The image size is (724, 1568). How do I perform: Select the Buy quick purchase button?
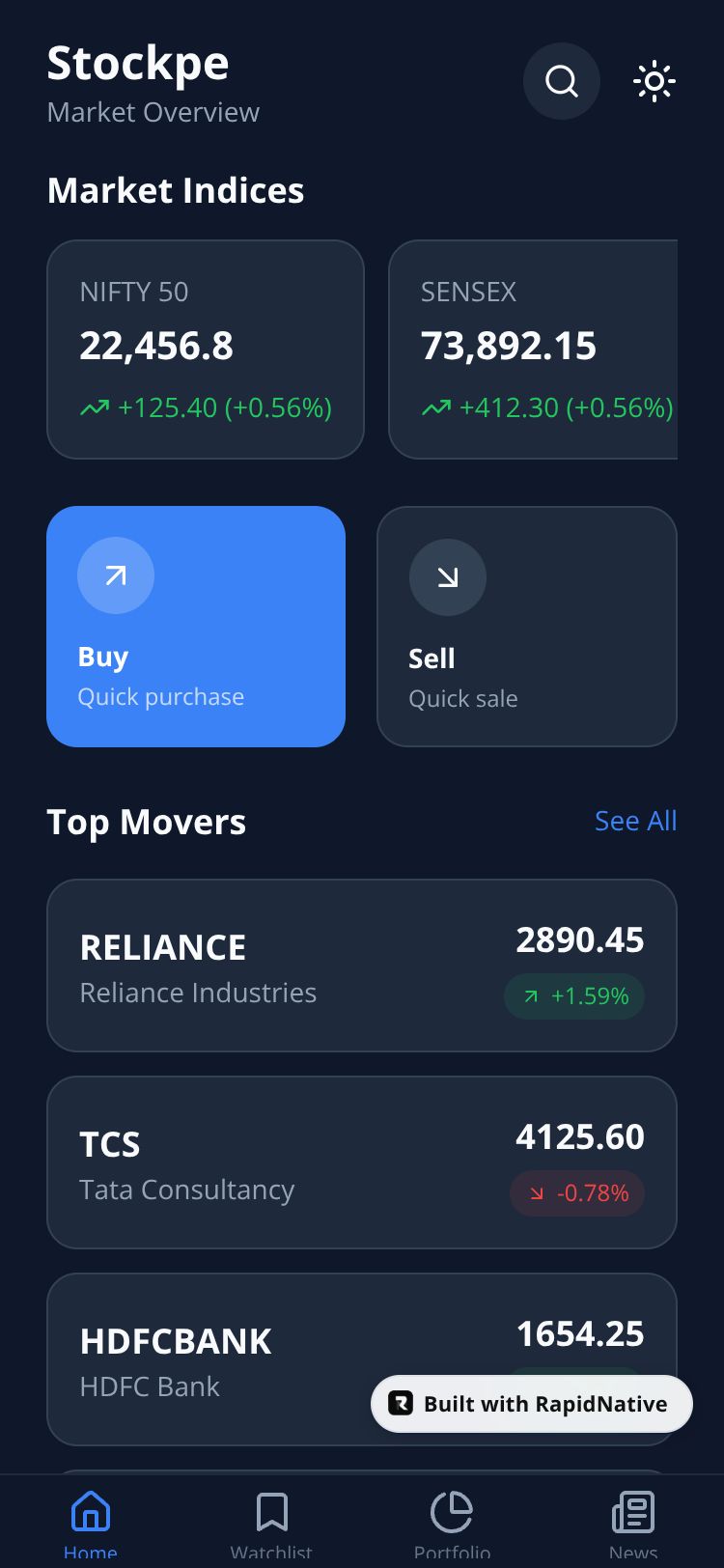[196, 627]
